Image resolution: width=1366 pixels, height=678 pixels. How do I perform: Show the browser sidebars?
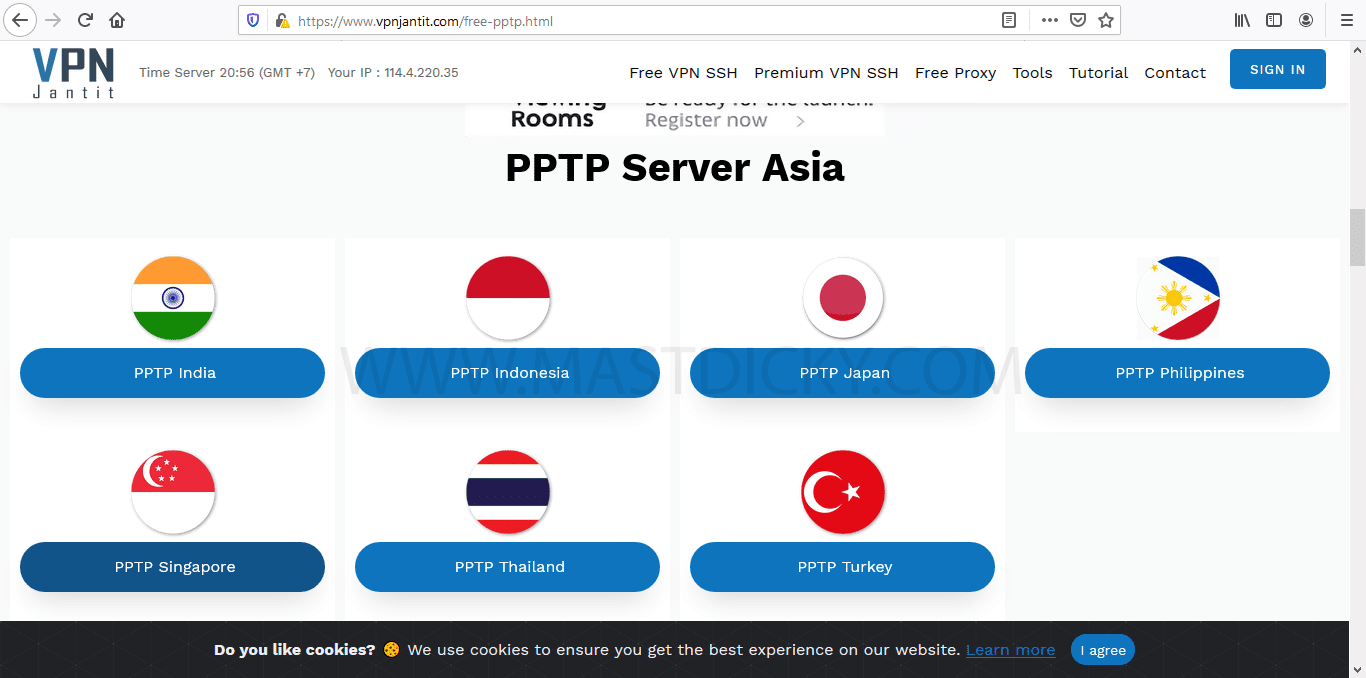1274,20
